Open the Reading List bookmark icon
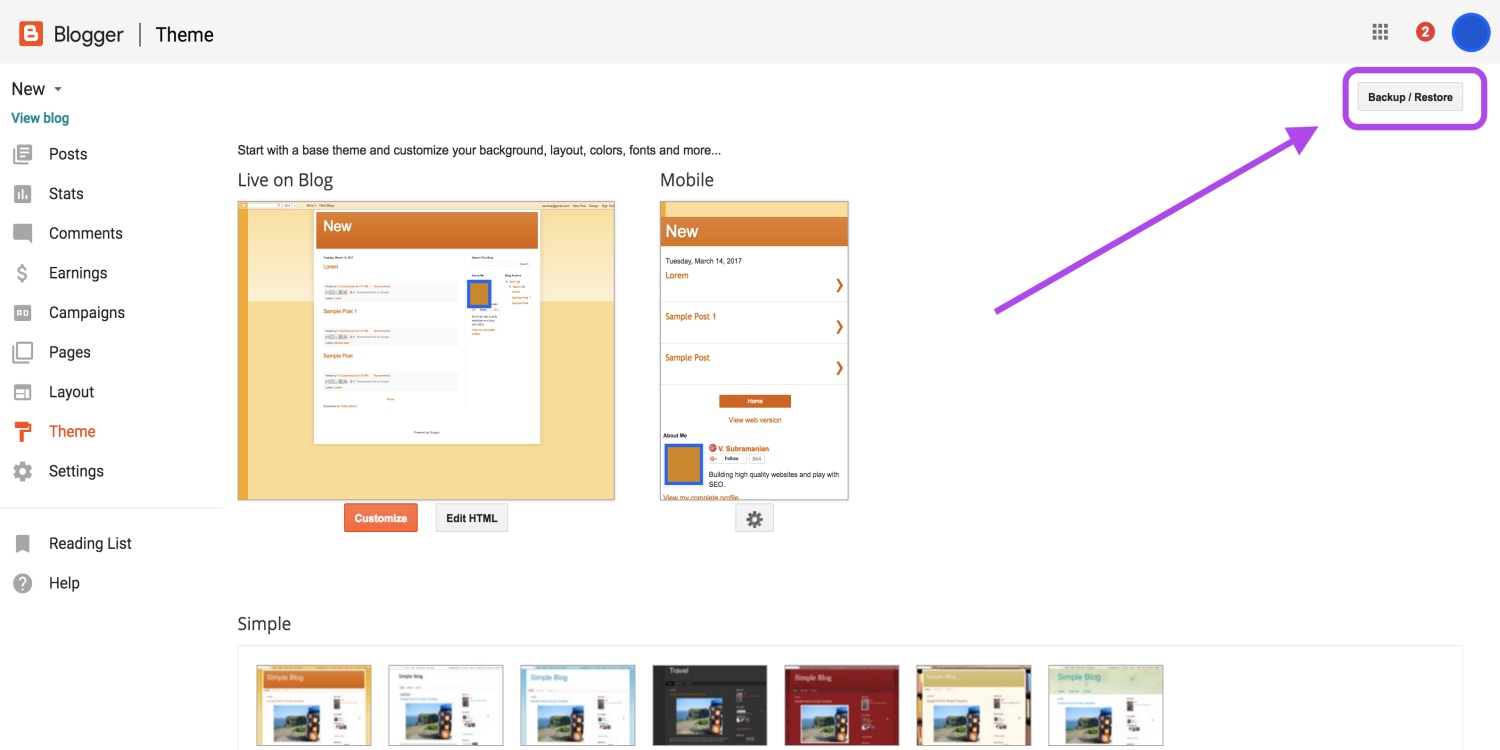Image resolution: width=1500 pixels, height=750 pixels. 23,543
